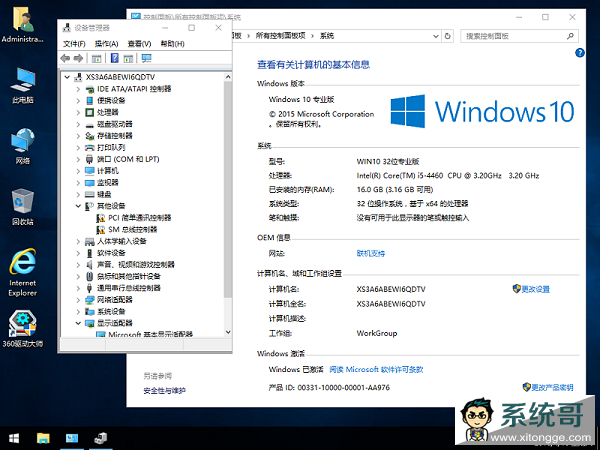Select the 360驱动大师 desktop icon

pyautogui.click(x=23, y=329)
